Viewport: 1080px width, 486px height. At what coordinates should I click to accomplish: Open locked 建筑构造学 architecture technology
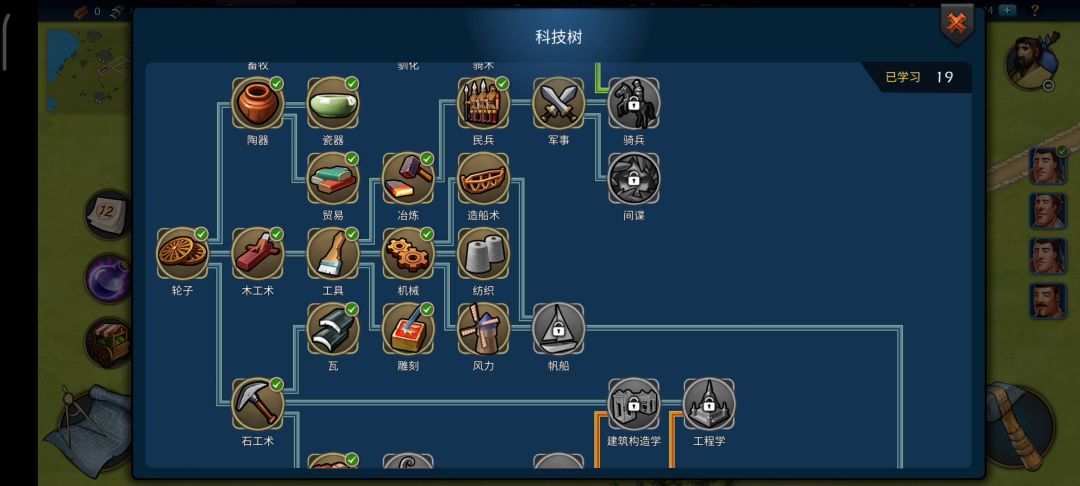[634, 404]
